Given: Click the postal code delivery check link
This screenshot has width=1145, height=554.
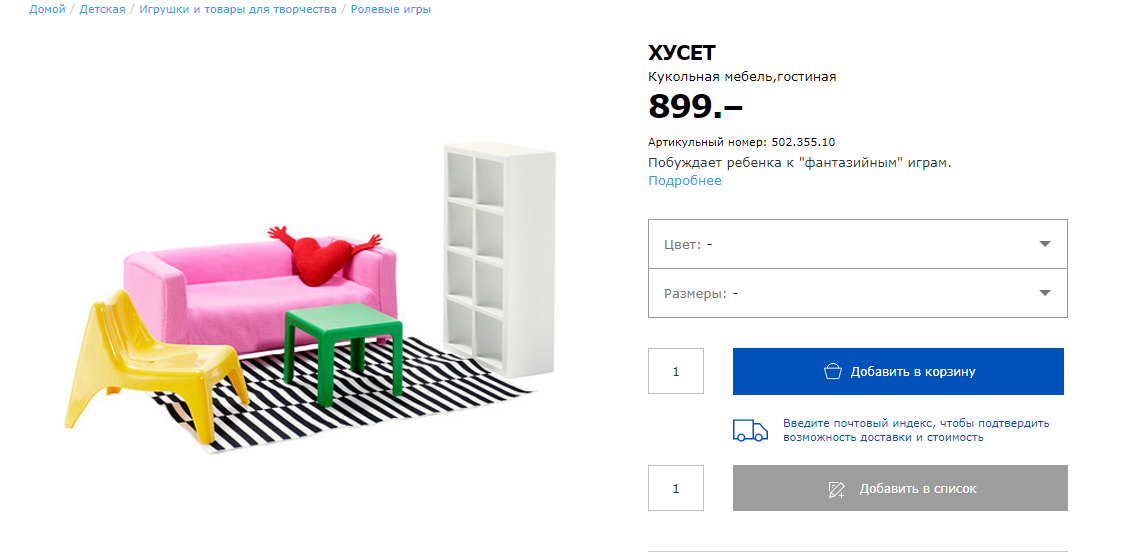Looking at the screenshot, I should pos(916,430).
